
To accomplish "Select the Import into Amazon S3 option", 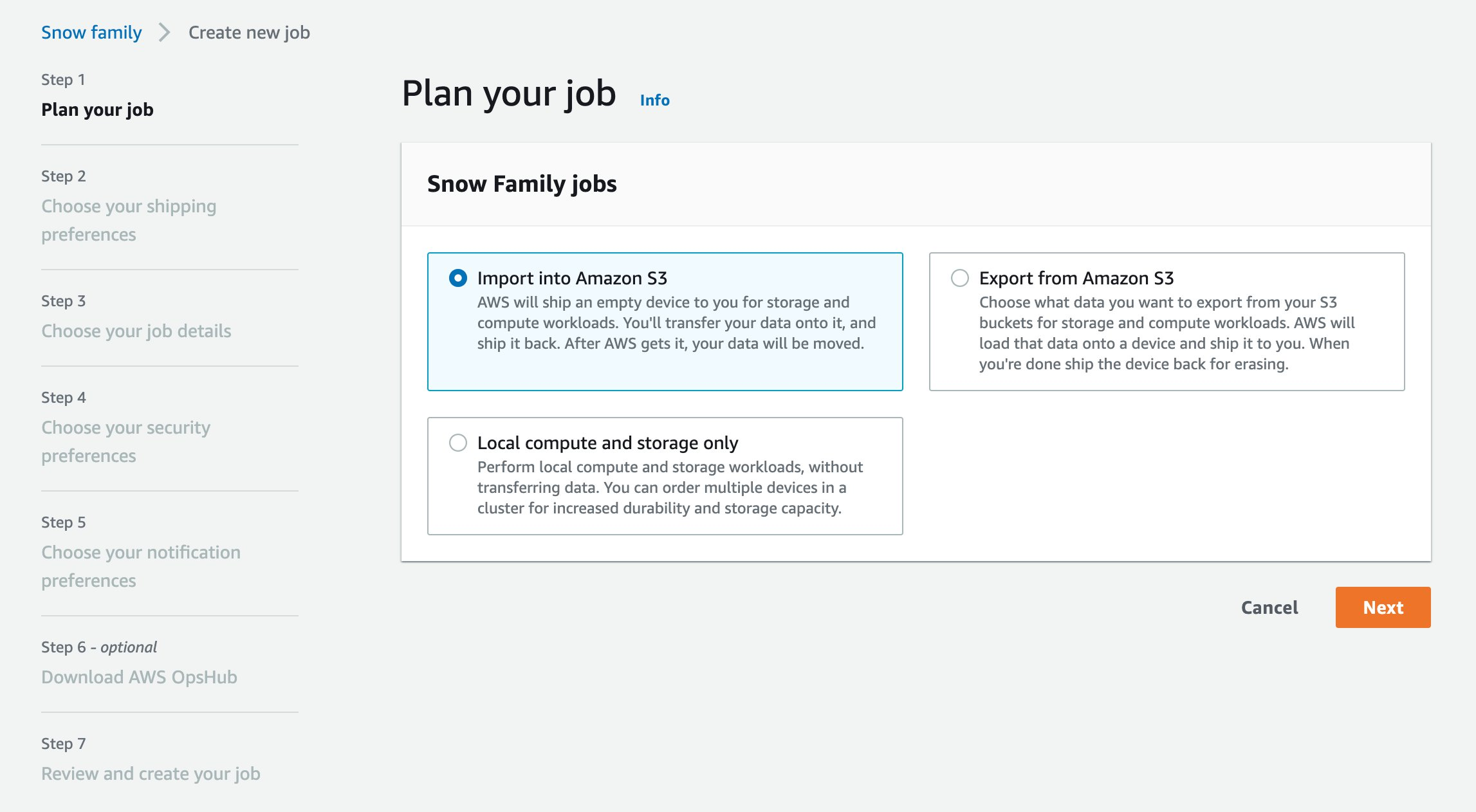I will coord(572,278).
